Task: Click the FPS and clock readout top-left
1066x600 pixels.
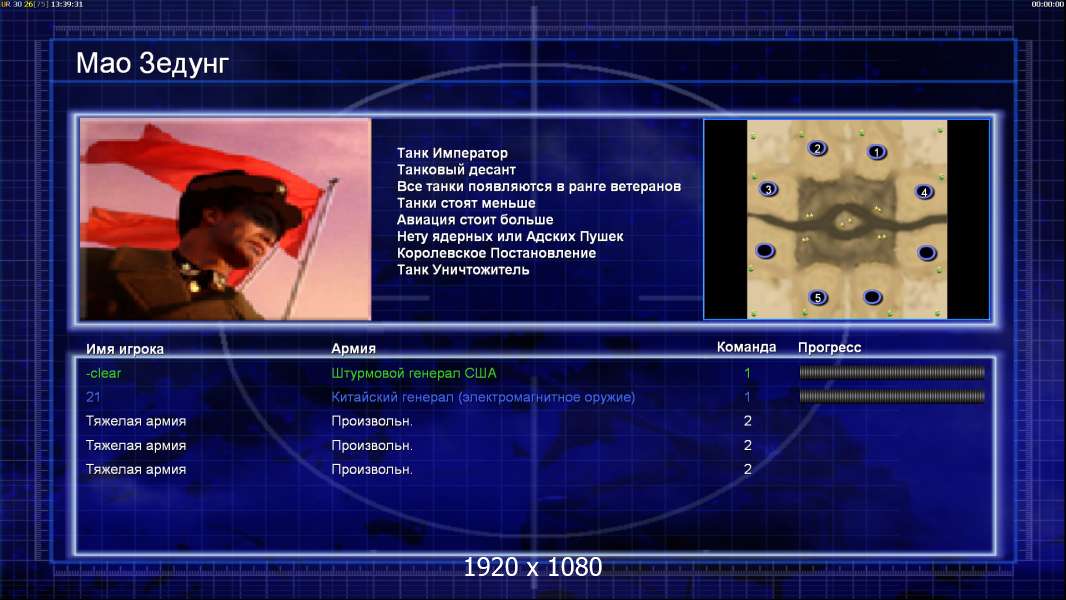Action: (x=42, y=4)
